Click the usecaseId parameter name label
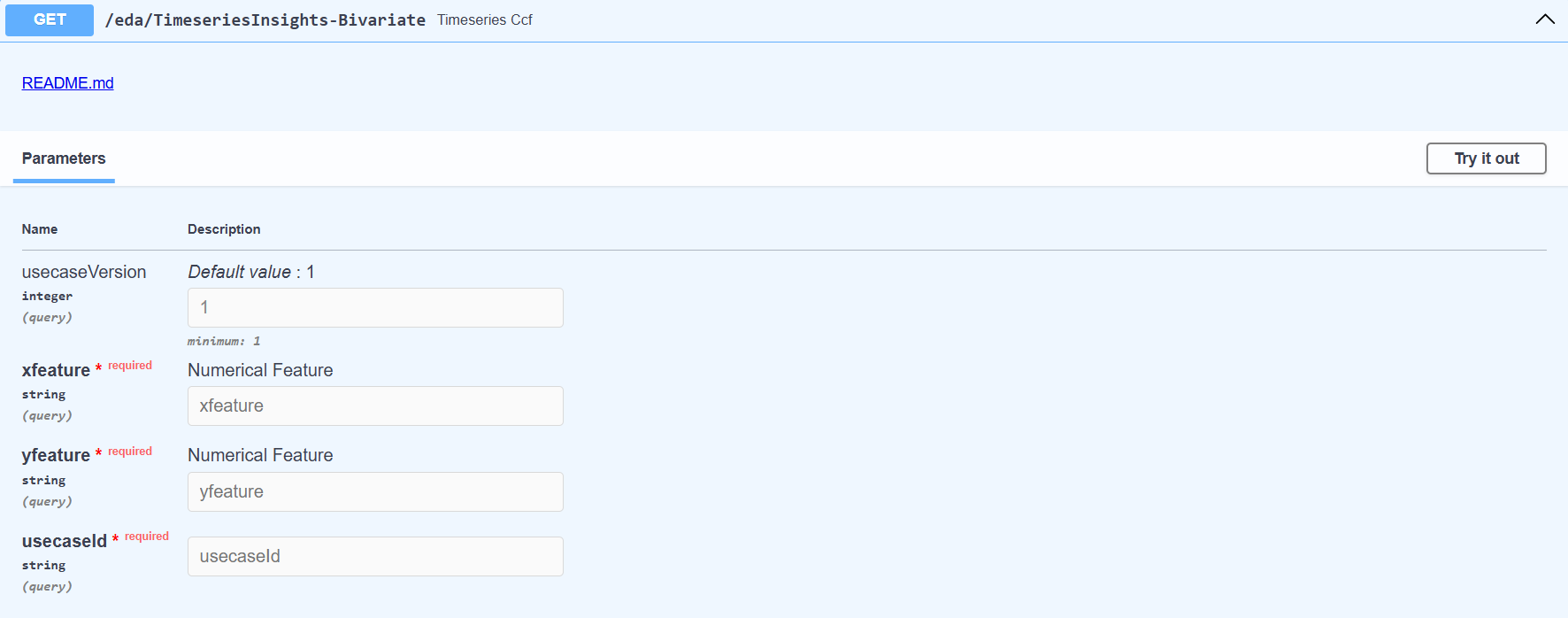 (x=65, y=541)
